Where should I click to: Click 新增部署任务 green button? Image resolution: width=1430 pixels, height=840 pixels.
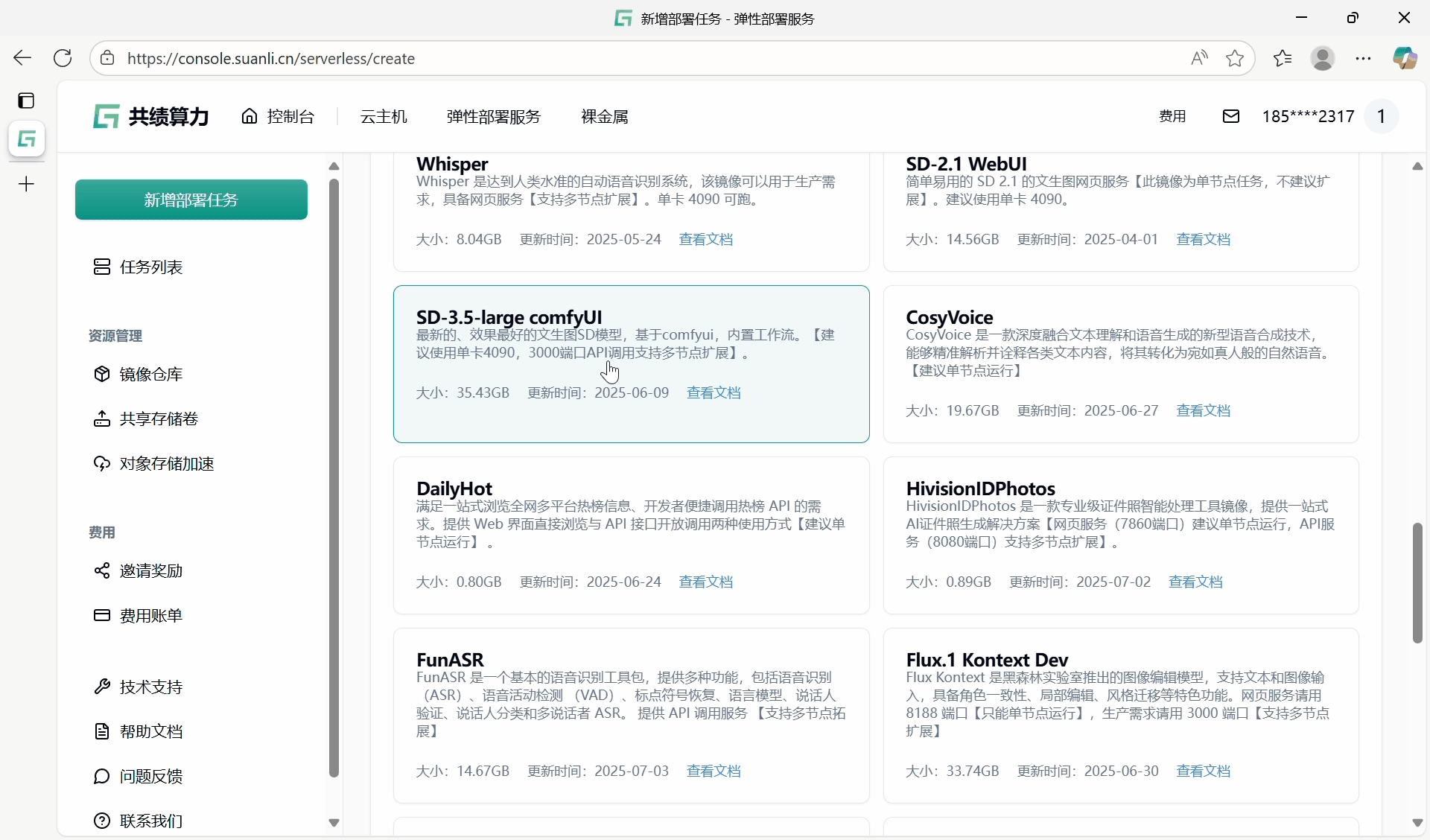pos(191,200)
